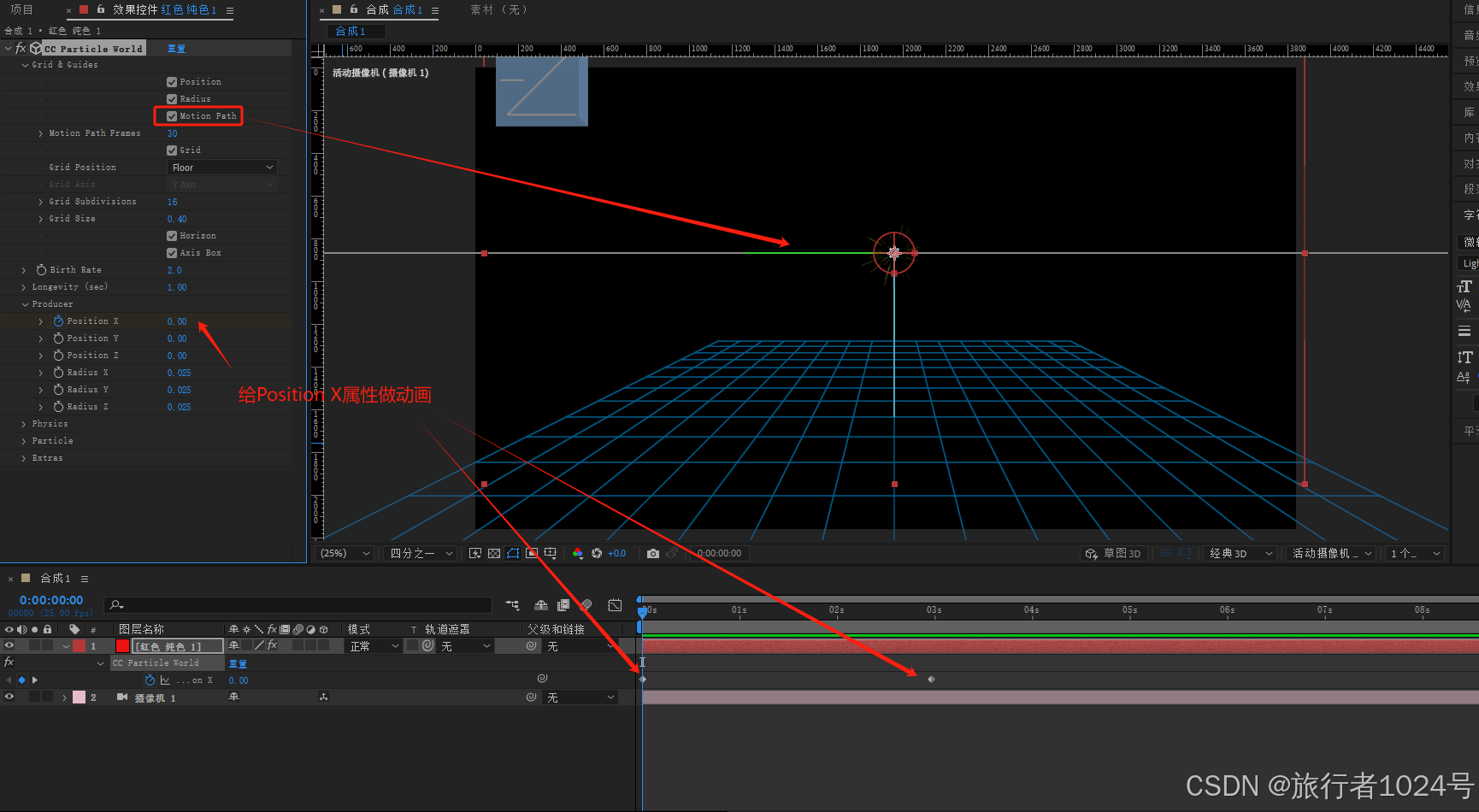Click the reset exposure icon
The height and width of the screenshot is (812, 1479).
[x=597, y=554]
